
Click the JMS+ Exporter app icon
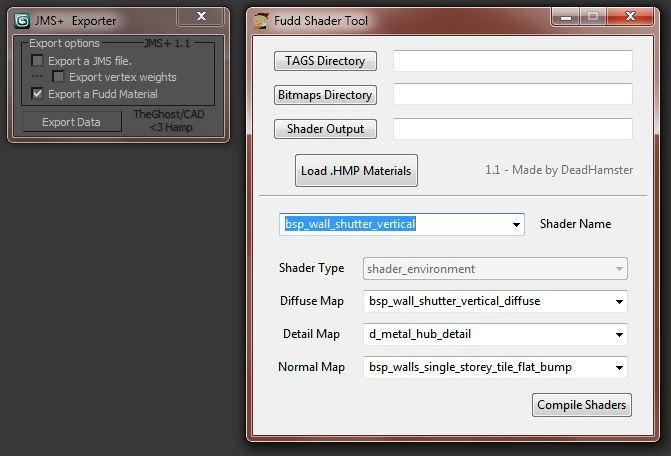pos(22,21)
